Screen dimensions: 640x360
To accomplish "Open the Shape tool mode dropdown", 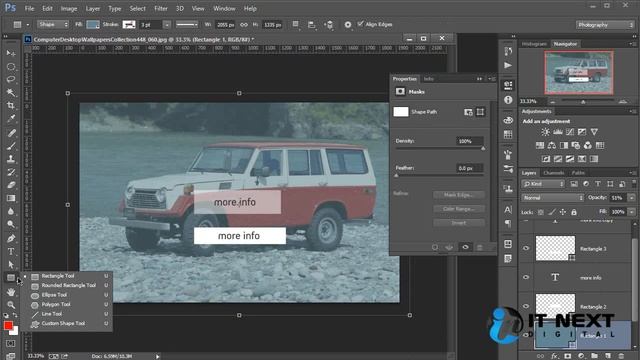I will 53,24.
